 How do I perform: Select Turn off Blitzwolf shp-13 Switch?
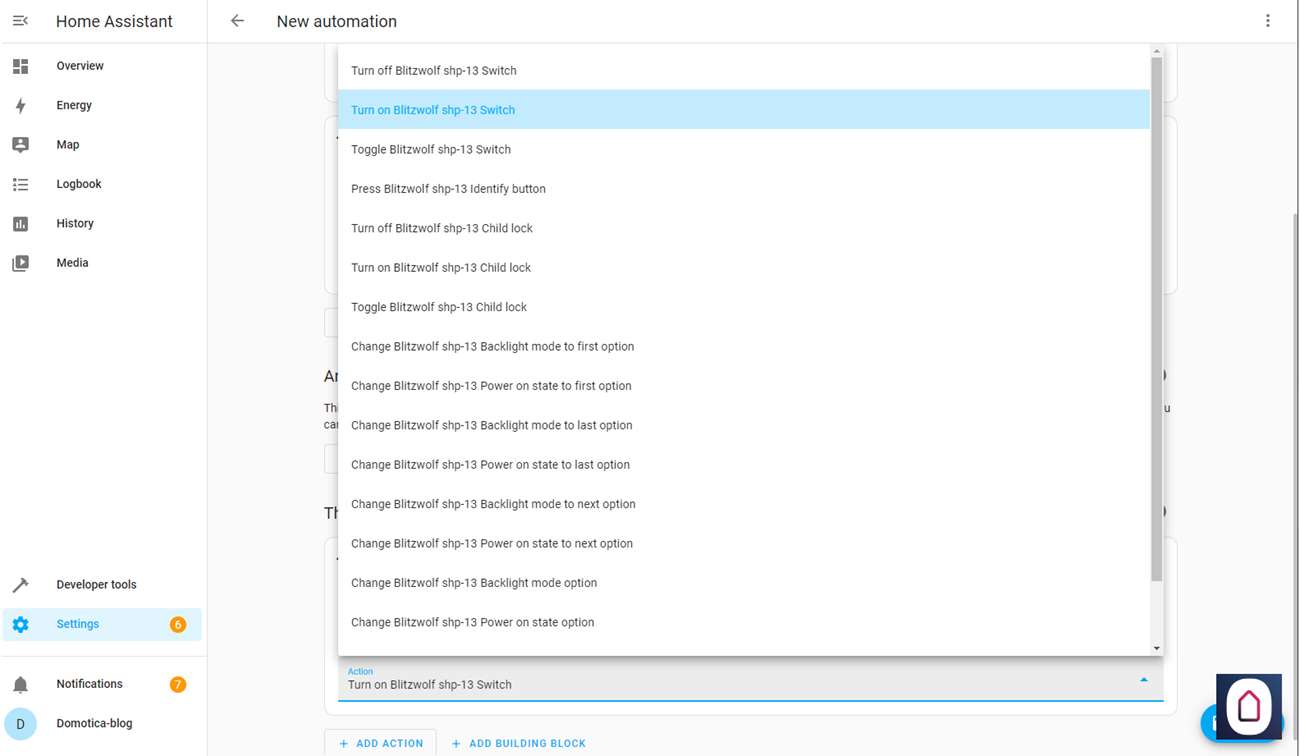point(434,71)
